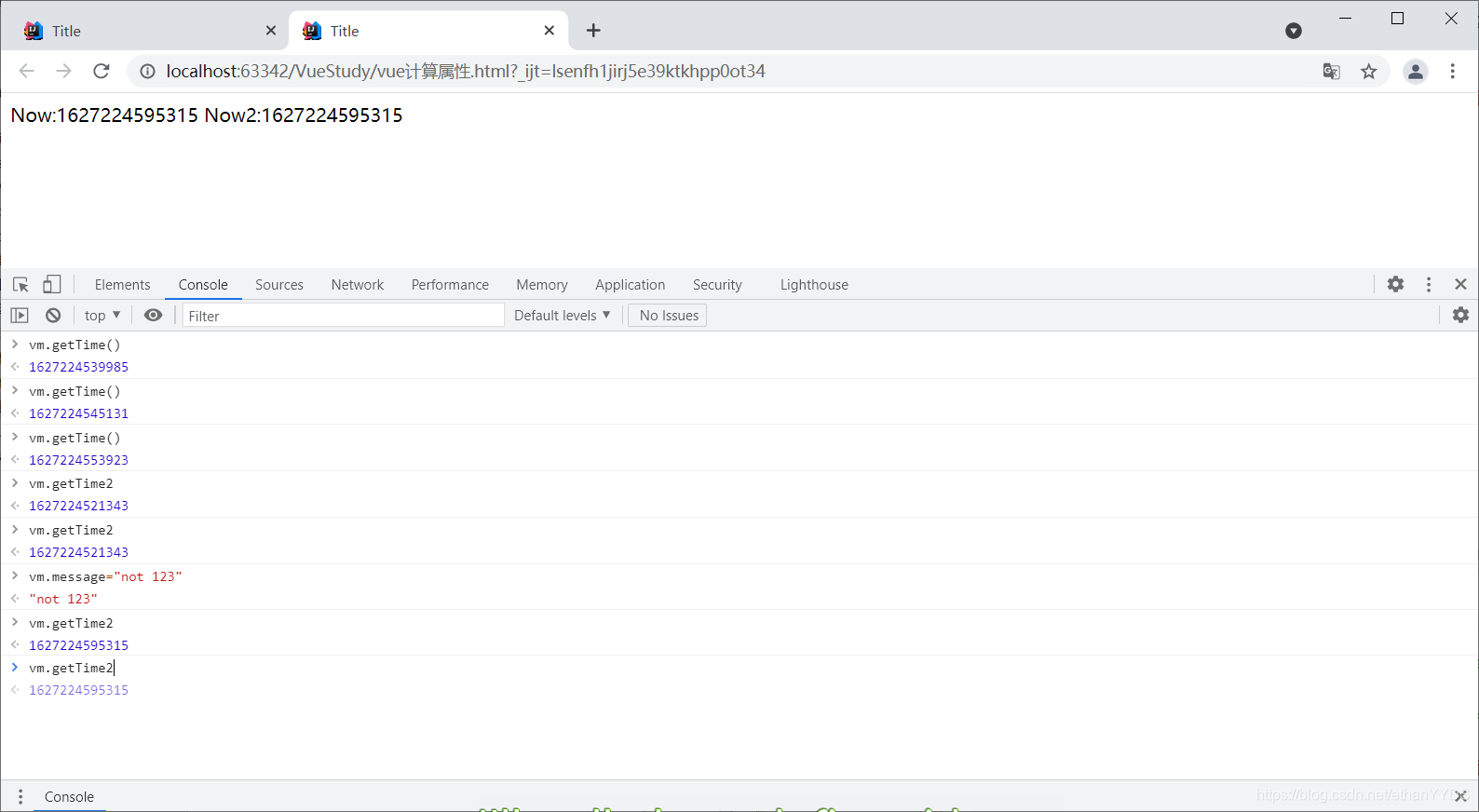Image resolution: width=1479 pixels, height=812 pixels.
Task: Select result 1627224545131 in console
Action: pos(78,413)
